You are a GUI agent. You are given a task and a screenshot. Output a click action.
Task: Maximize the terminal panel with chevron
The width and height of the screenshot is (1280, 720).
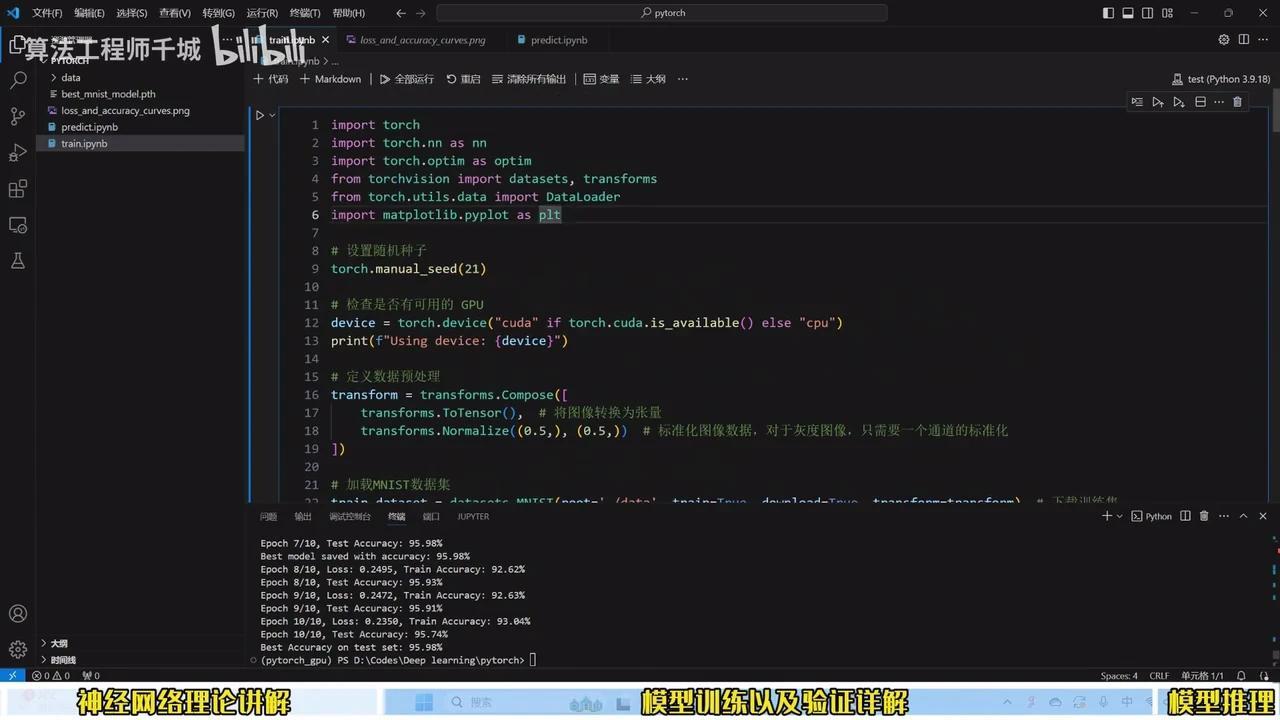click(x=1244, y=516)
